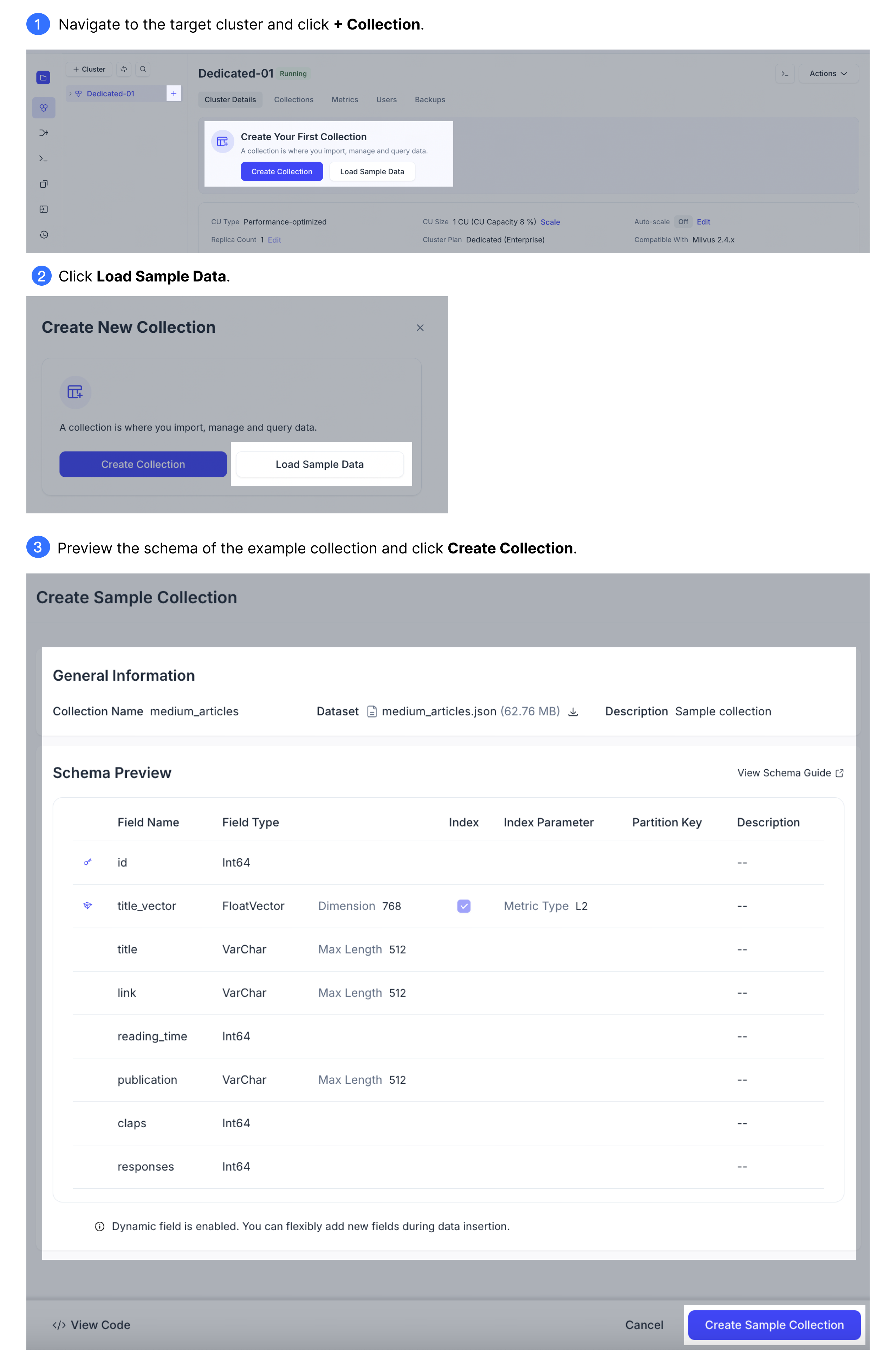Click the Scale link next to CU Size
The height and width of the screenshot is (1362, 896).
(550, 222)
